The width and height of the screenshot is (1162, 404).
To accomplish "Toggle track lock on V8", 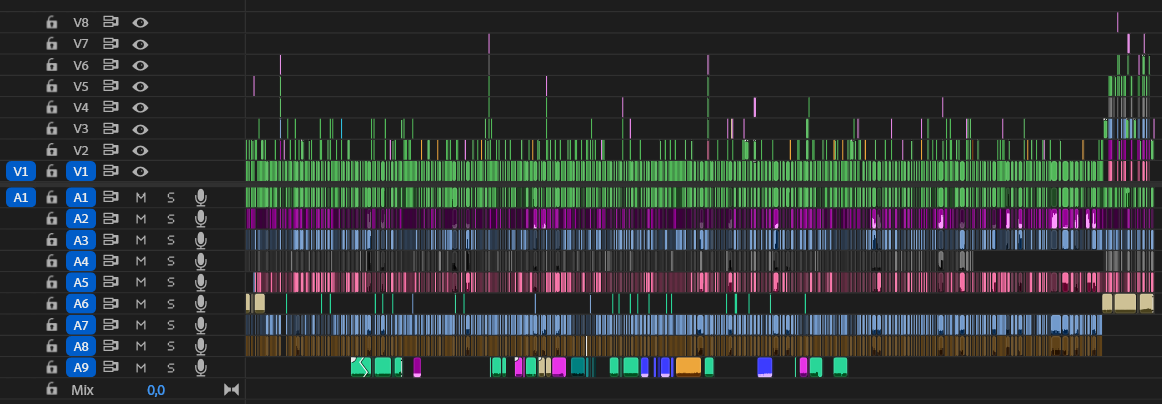I will click(51, 22).
